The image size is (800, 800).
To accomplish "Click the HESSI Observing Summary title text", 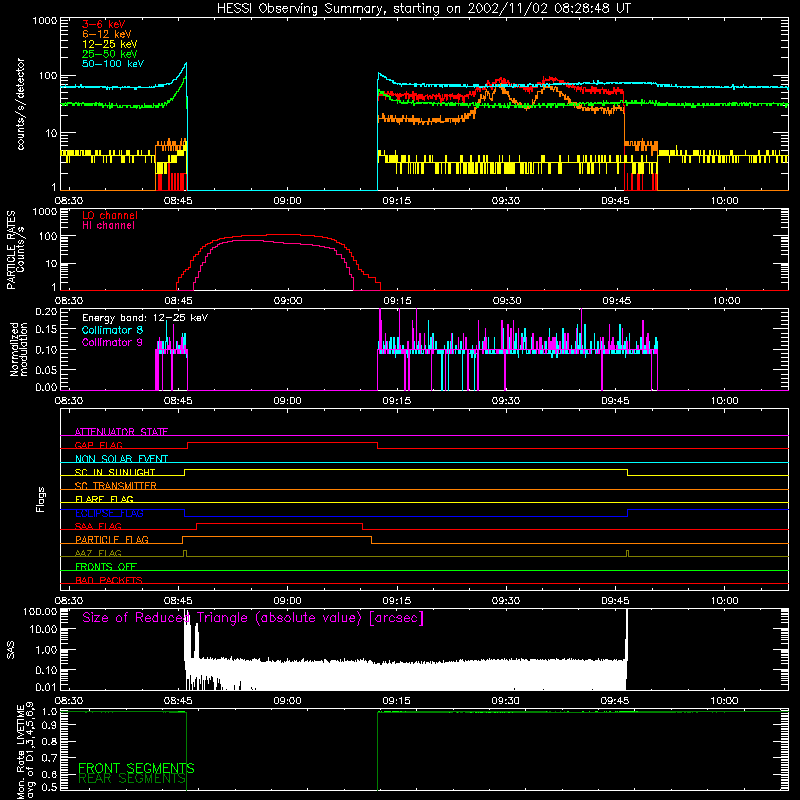I will [424, 9].
